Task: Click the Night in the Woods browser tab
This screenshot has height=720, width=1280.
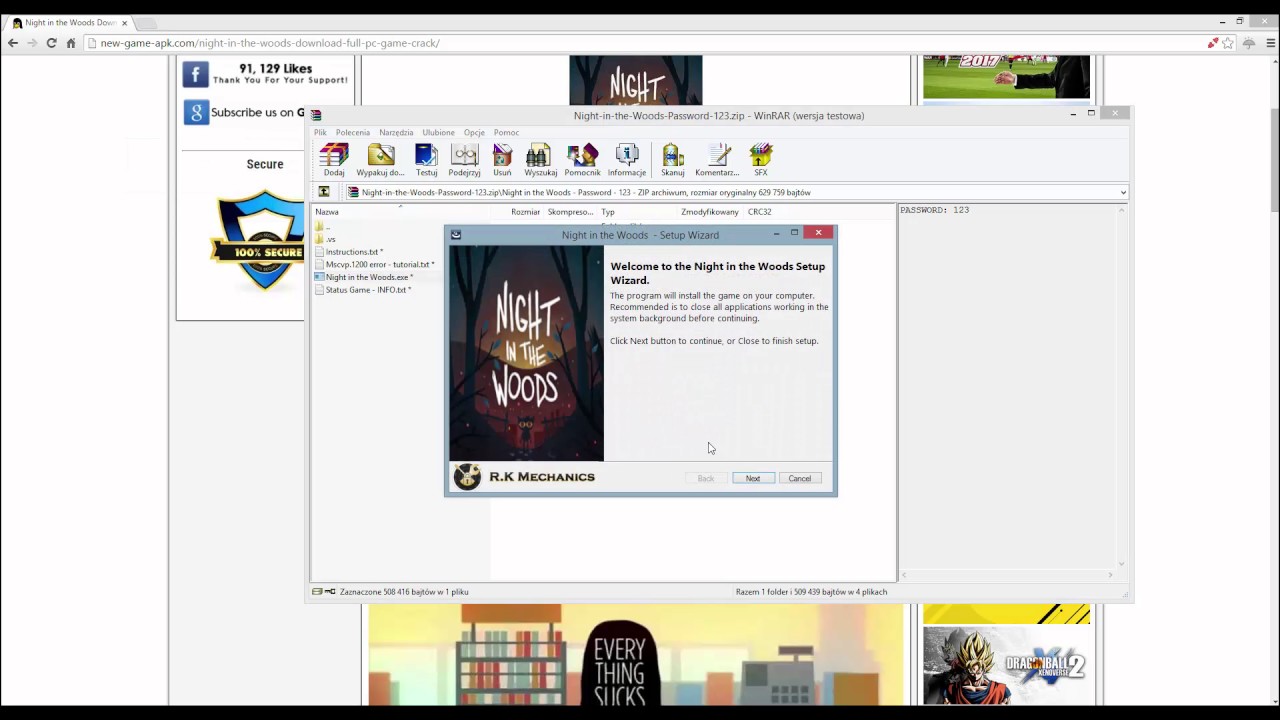Action: (x=68, y=23)
